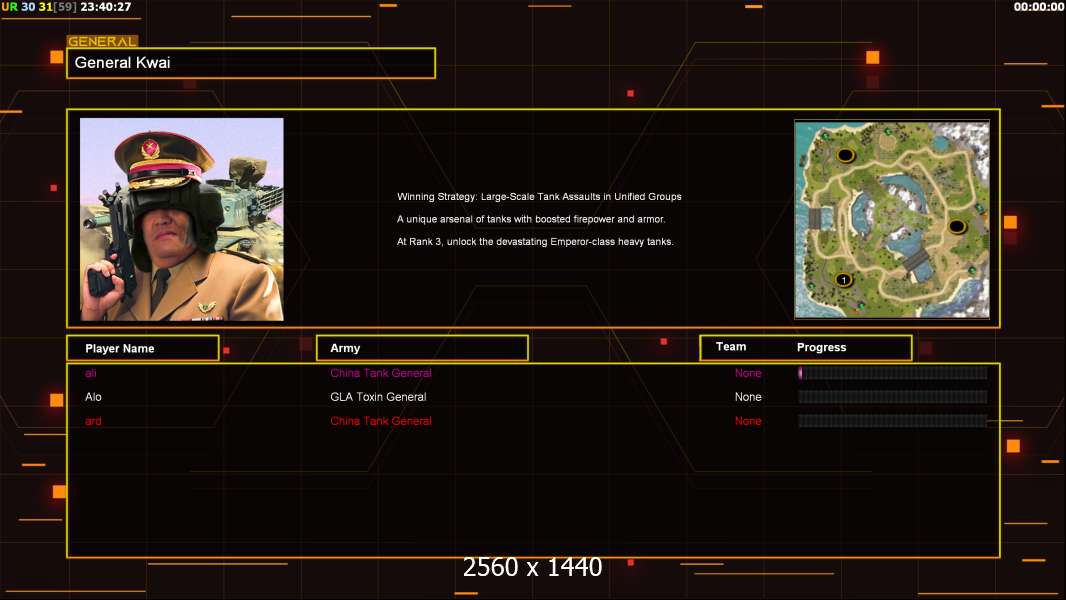Click ali's team value None
Screen dimensions: 1066x600
pos(748,373)
